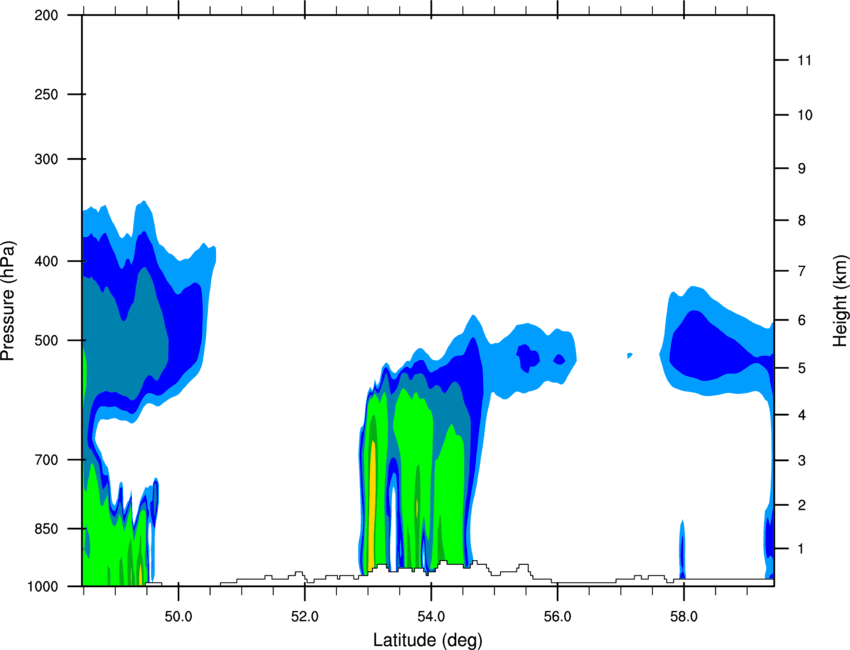Select the 58.0 latitude tick label

(x=684, y=616)
